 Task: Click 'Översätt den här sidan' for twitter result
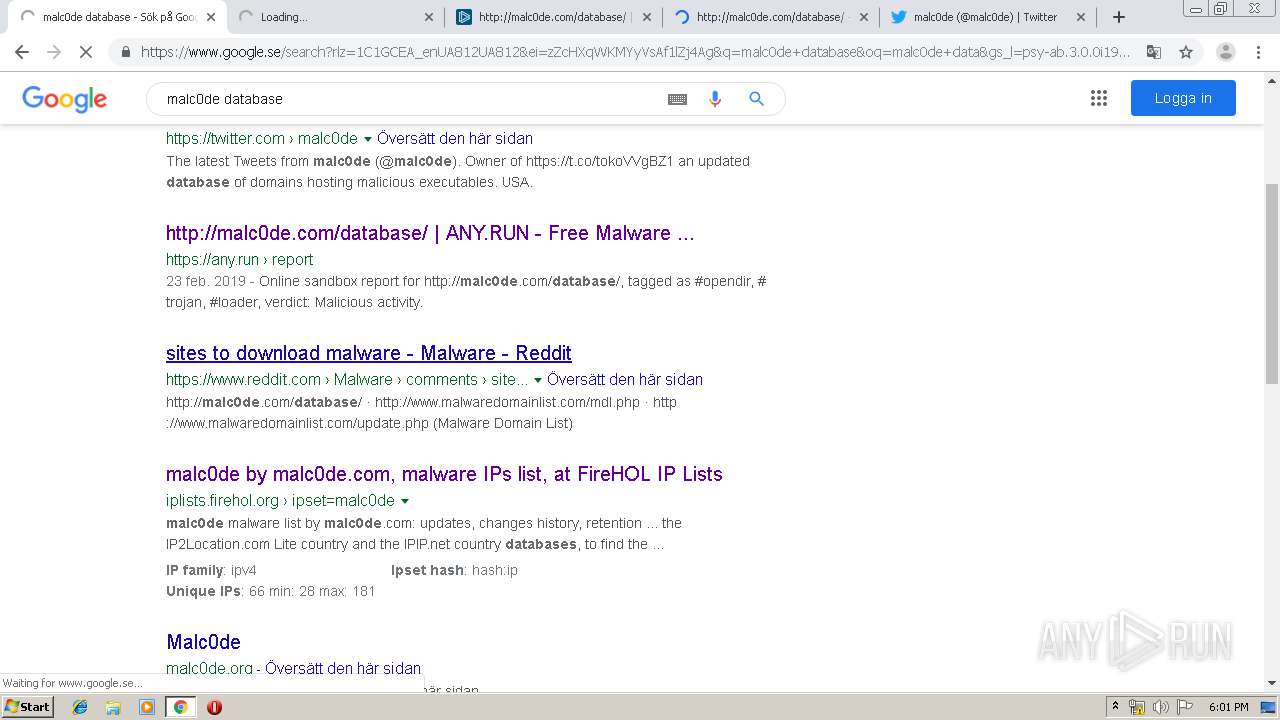coord(455,139)
